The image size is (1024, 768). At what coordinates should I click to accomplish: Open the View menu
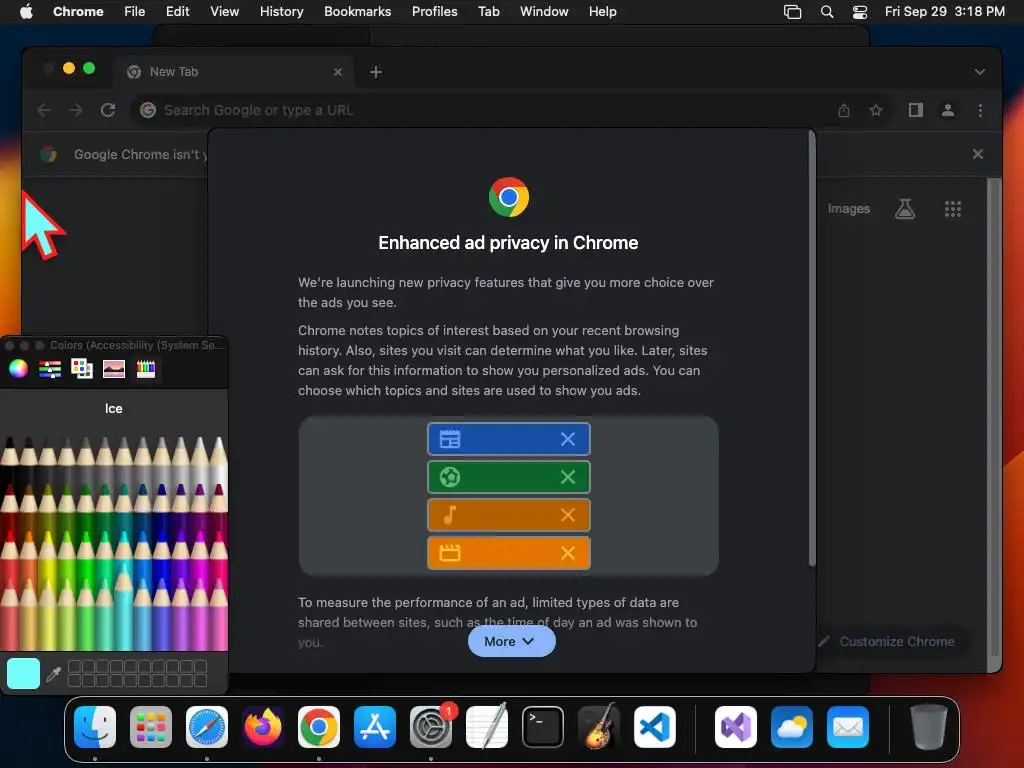[224, 12]
